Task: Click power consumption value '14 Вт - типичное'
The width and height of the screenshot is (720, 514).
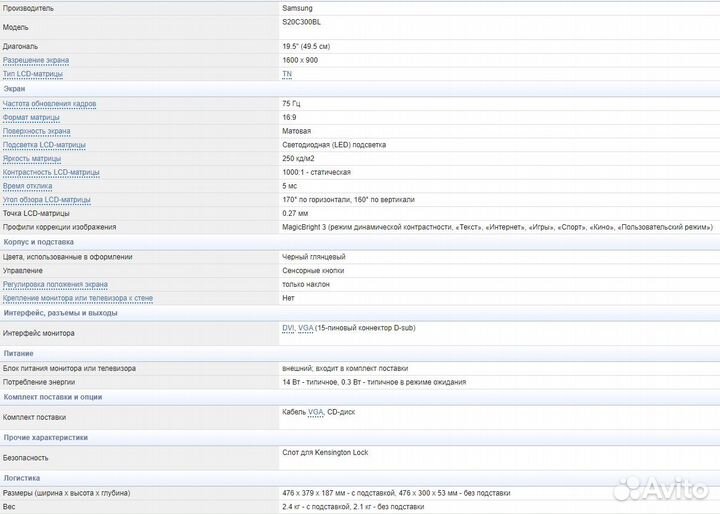Action: pyautogui.click(x=310, y=382)
